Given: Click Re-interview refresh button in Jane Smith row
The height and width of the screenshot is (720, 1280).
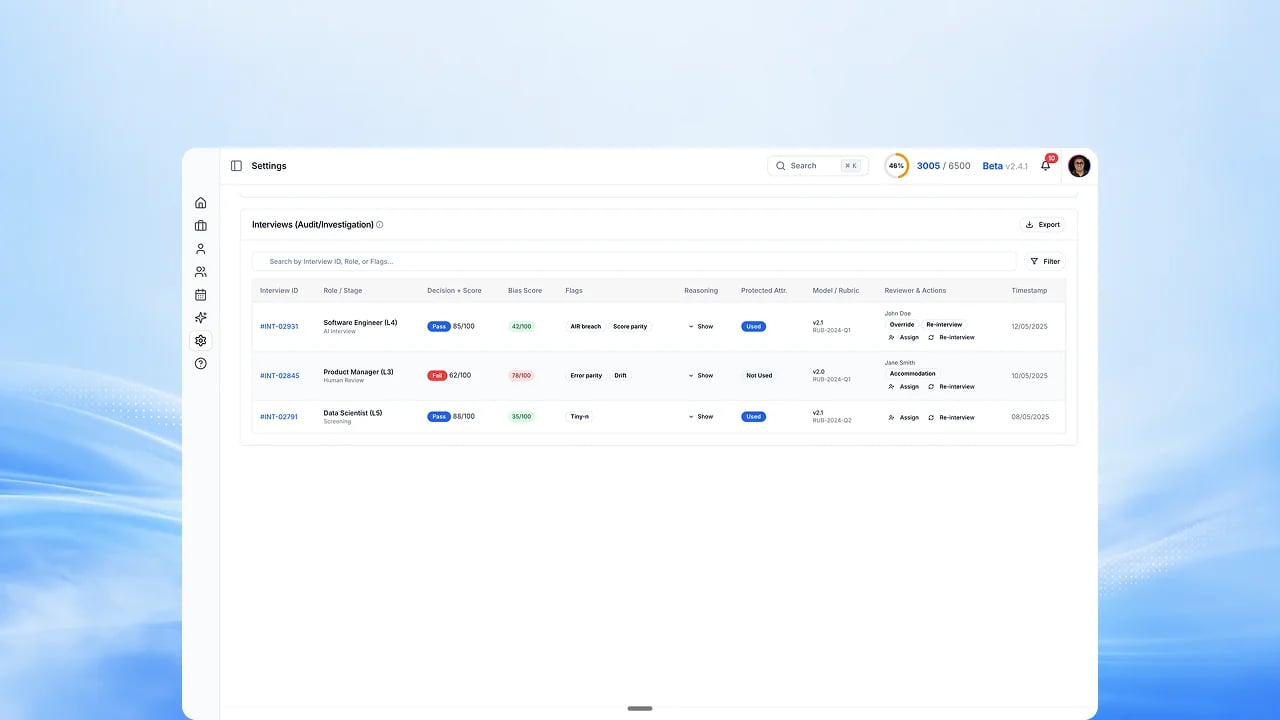Looking at the screenshot, I should (951, 387).
